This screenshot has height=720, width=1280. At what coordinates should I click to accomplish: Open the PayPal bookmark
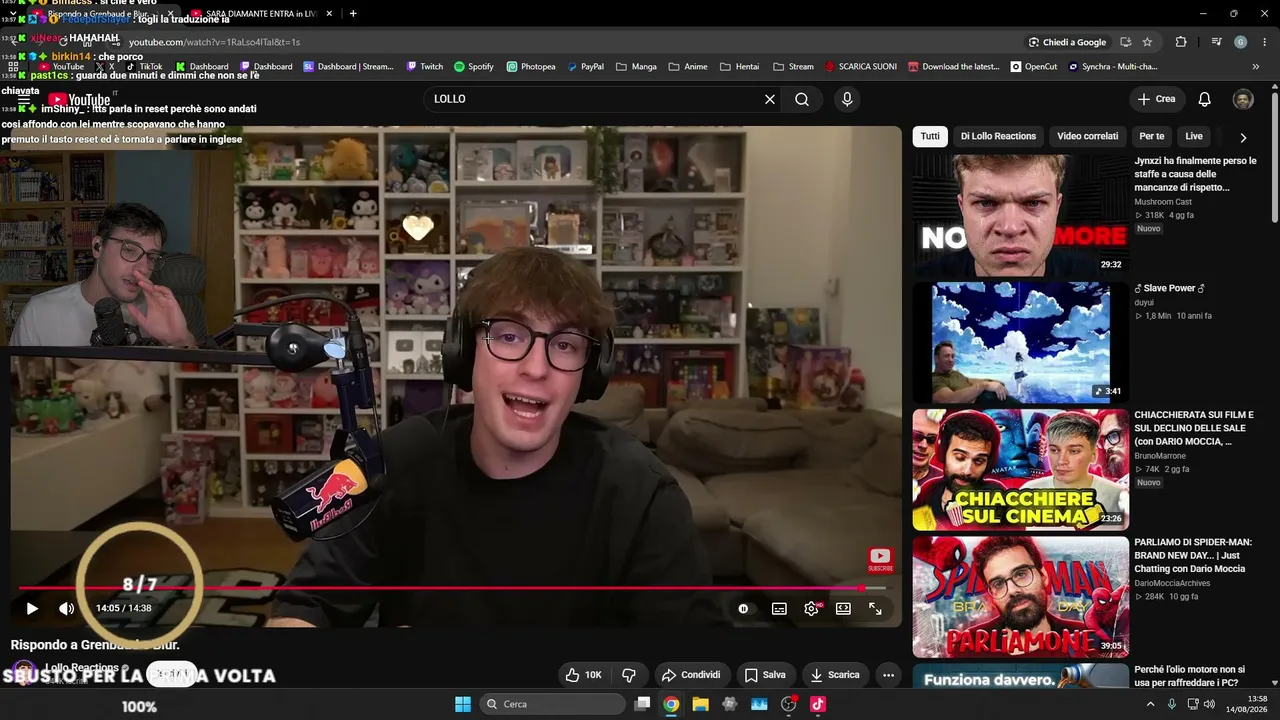(585, 67)
